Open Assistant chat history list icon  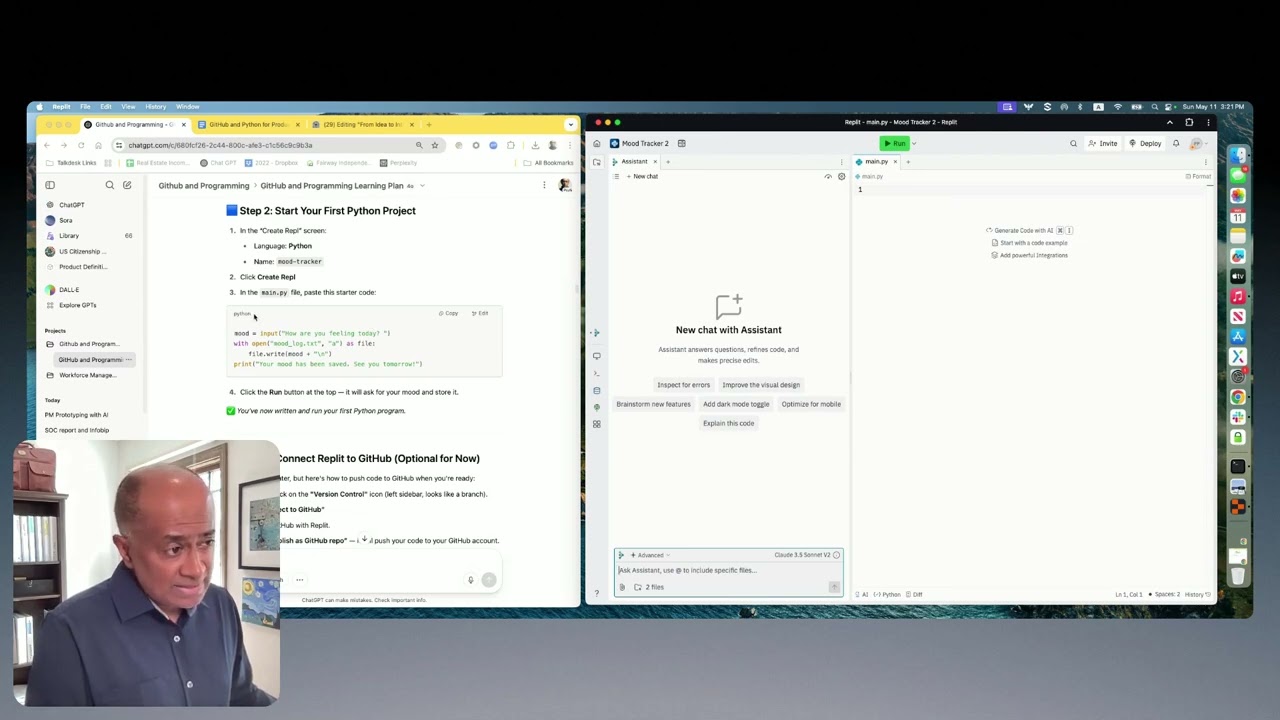616,176
